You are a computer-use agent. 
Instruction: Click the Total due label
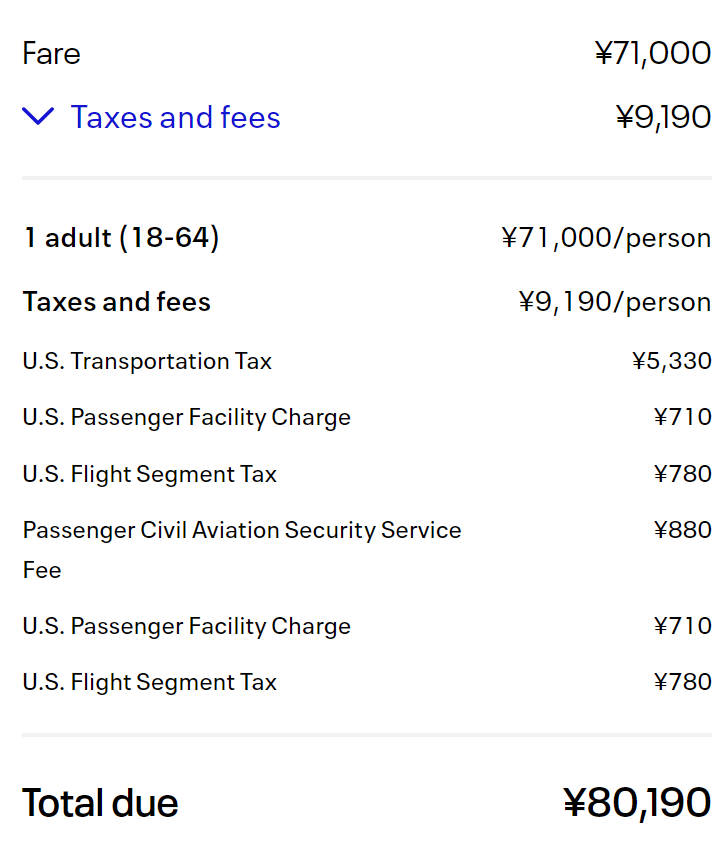(100, 803)
